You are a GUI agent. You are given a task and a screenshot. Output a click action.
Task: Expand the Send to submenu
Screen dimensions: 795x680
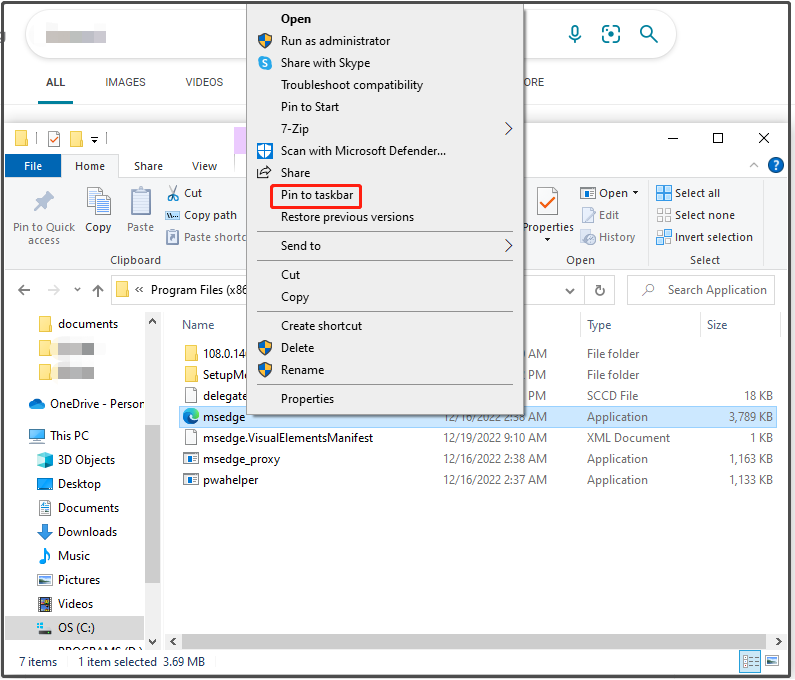click(508, 246)
